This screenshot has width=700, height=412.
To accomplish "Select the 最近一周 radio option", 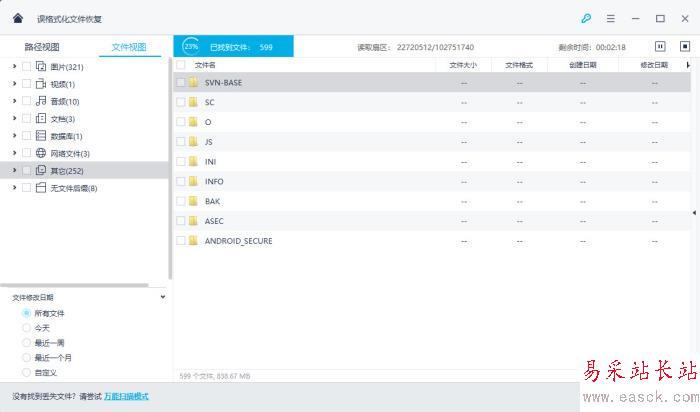I will point(26,343).
